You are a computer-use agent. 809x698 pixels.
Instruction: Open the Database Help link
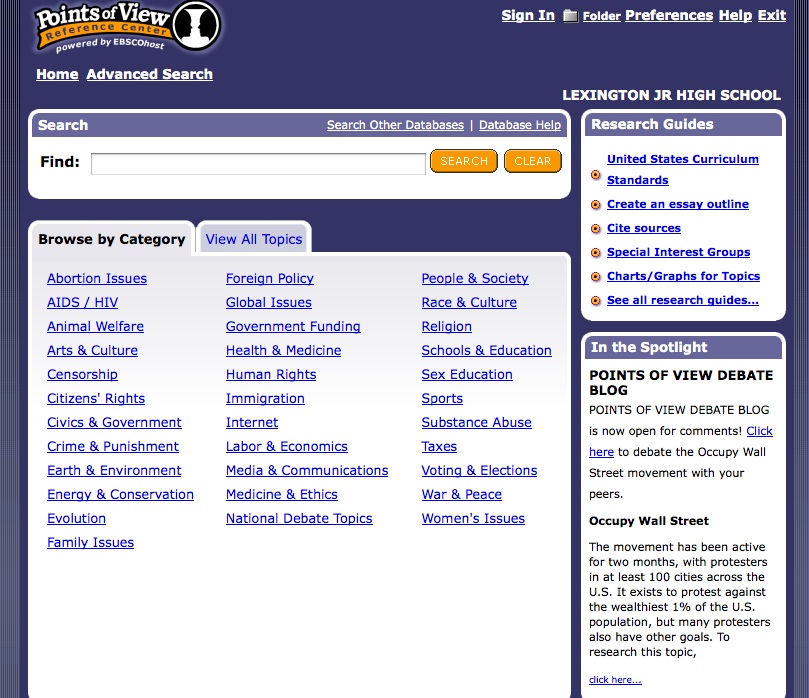tap(519, 125)
